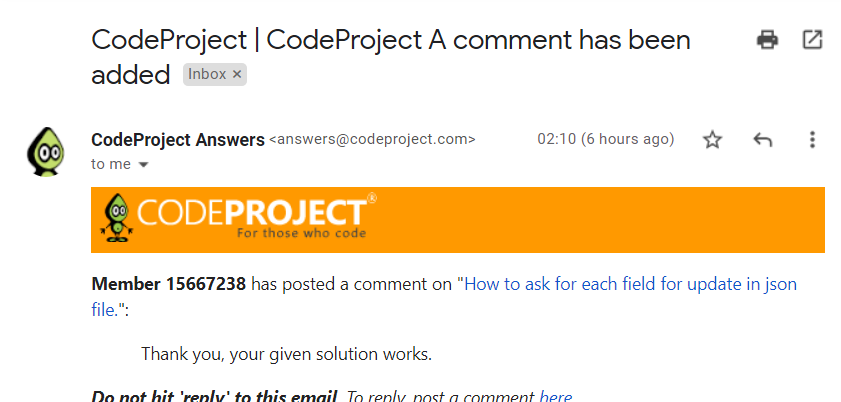
Task: Reply using the arrow icon
Action: [x=763, y=140]
